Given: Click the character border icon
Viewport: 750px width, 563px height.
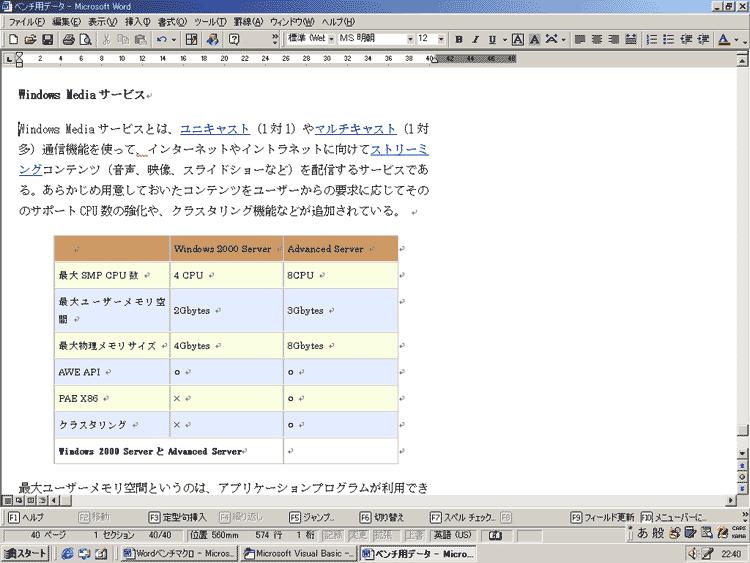Looking at the screenshot, I should tap(518, 39).
